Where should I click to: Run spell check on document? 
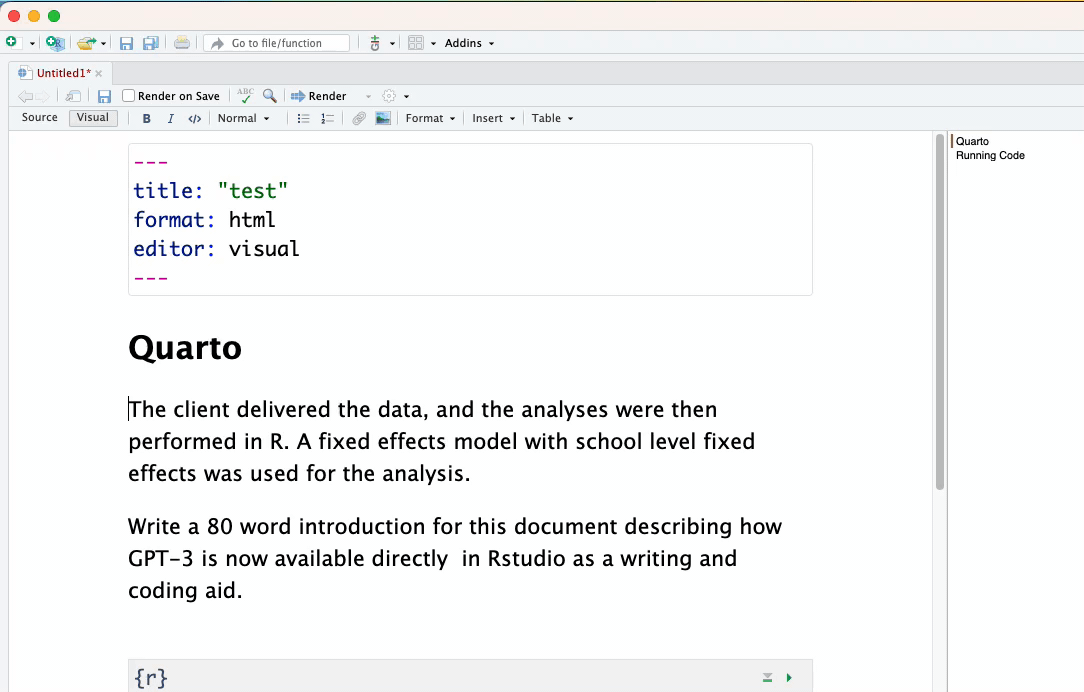(245, 95)
